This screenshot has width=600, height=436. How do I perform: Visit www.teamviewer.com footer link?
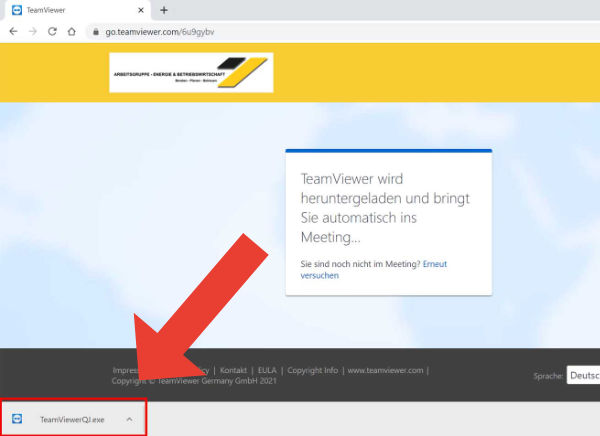[385, 370]
